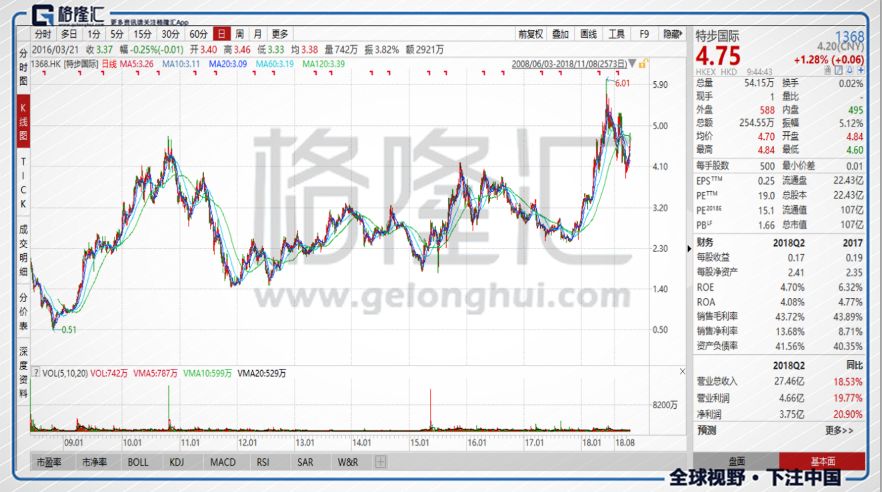Screen dimensions: 882x492
Task: Select the 月 monthly chart tab
Action: [x=258, y=34]
